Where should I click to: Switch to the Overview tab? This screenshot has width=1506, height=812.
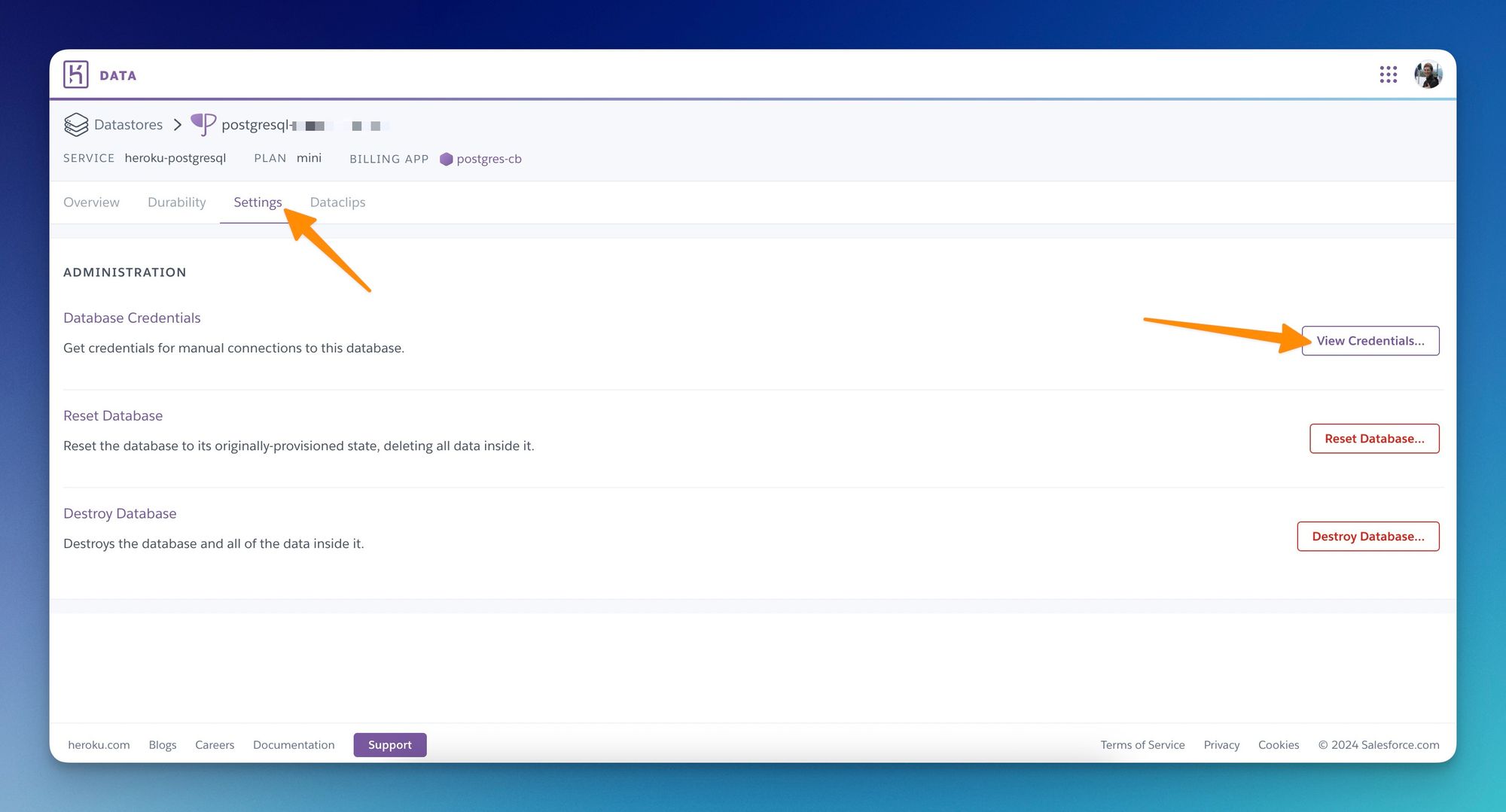91,202
